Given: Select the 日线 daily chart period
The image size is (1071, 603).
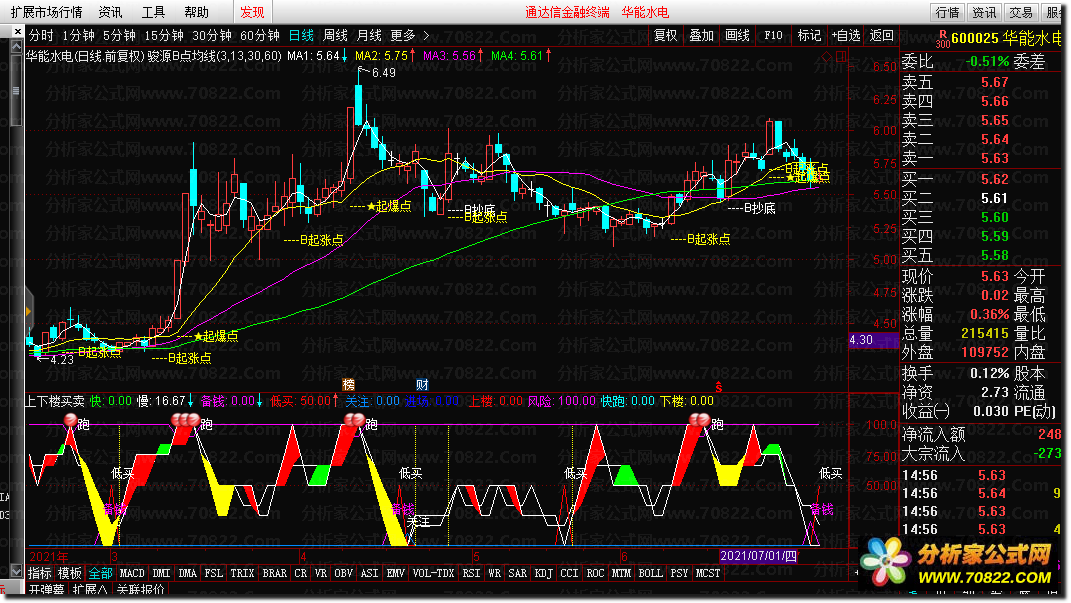Looking at the screenshot, I should pos(301,35).
